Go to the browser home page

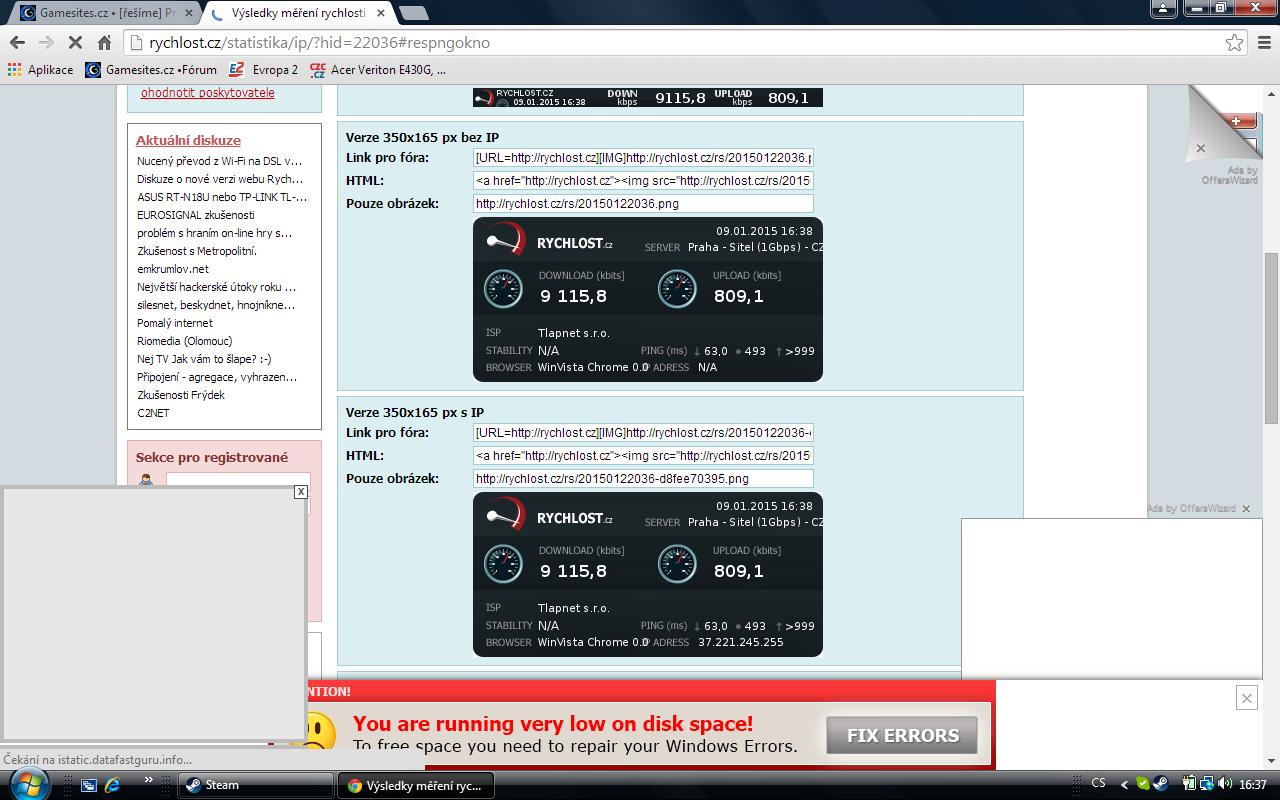(x=104, y=43)
